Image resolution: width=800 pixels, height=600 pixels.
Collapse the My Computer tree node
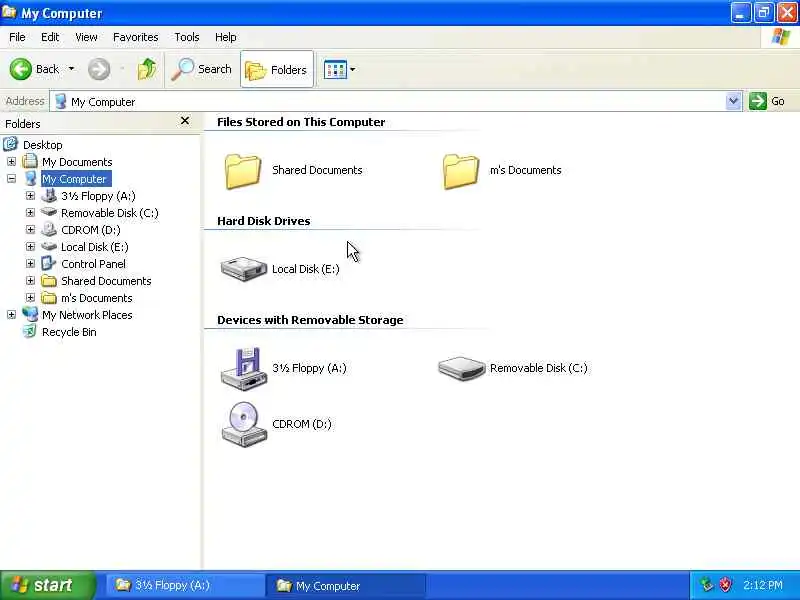pos(11,179)
